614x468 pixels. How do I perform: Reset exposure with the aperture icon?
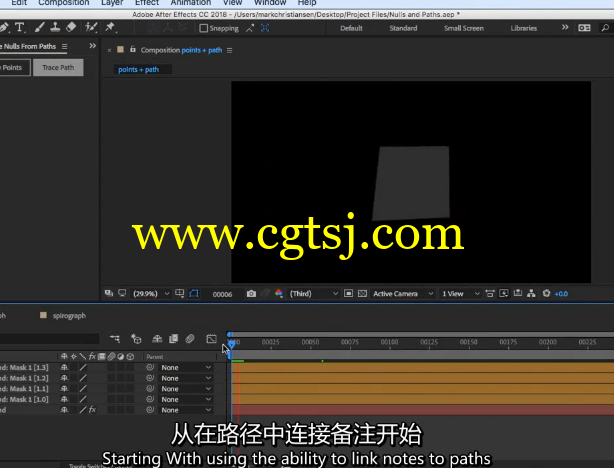coord(546,293)
